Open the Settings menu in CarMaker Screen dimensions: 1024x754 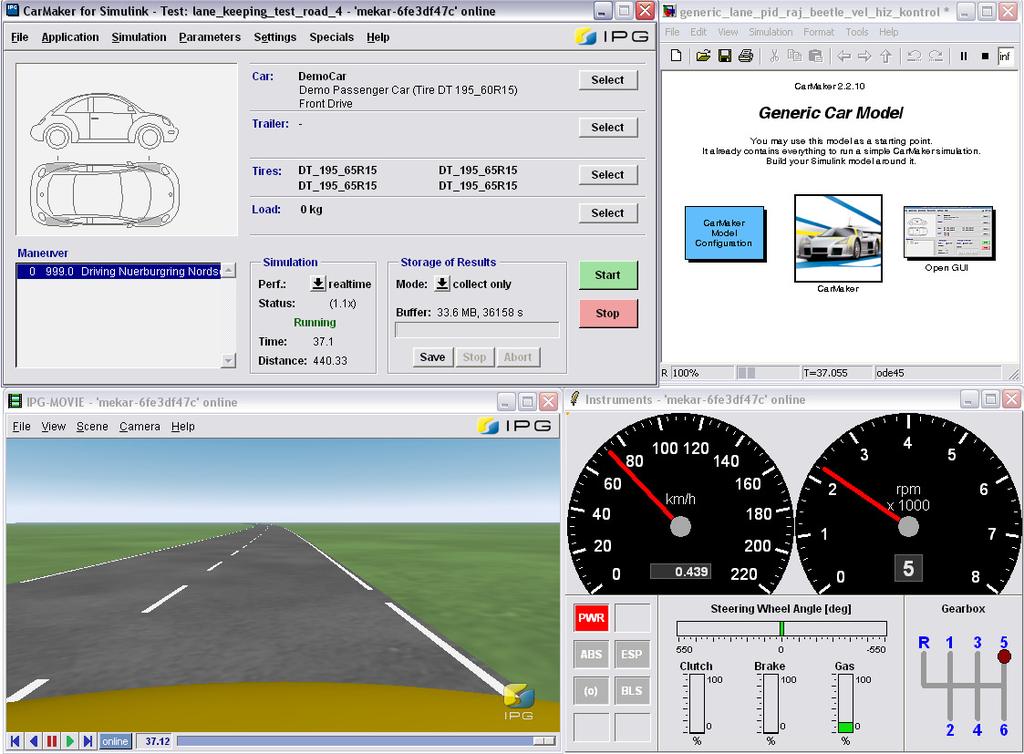point(275,37)
